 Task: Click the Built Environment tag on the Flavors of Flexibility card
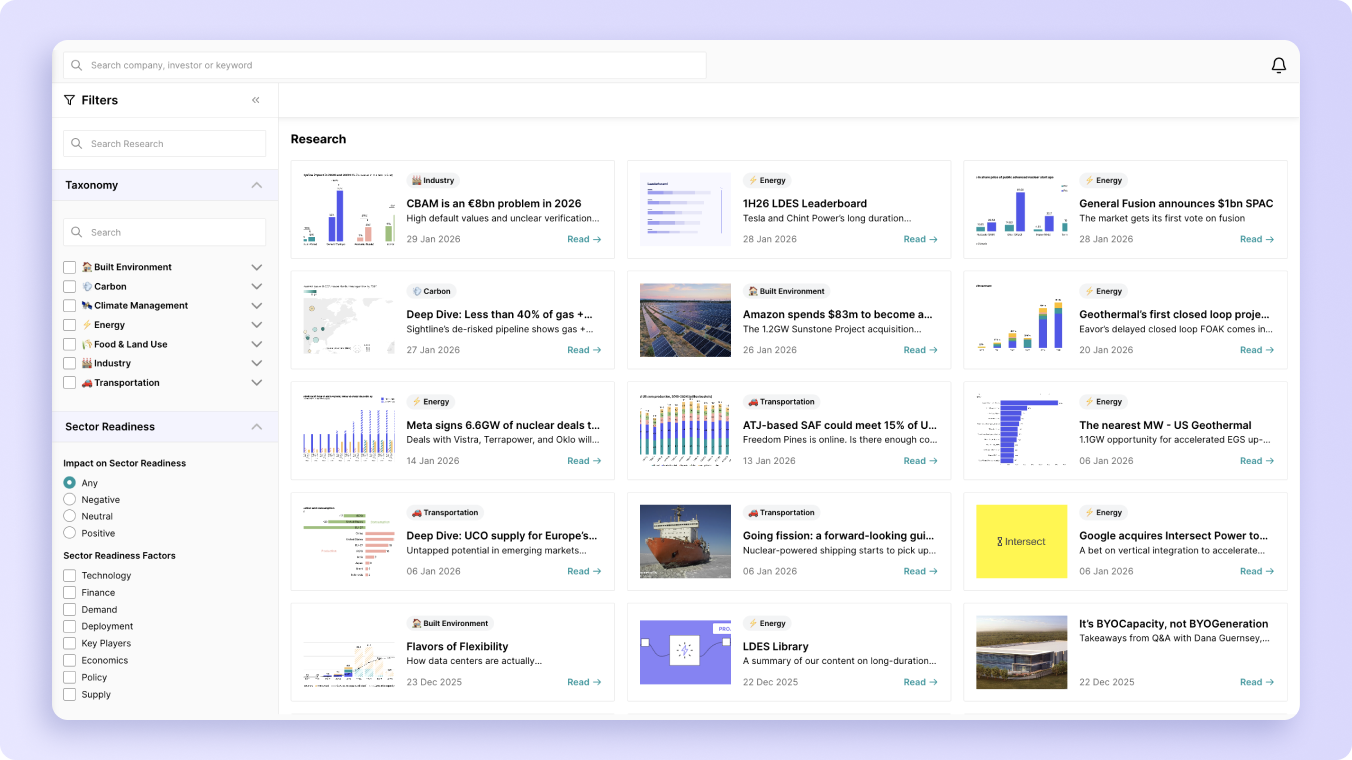450,624
